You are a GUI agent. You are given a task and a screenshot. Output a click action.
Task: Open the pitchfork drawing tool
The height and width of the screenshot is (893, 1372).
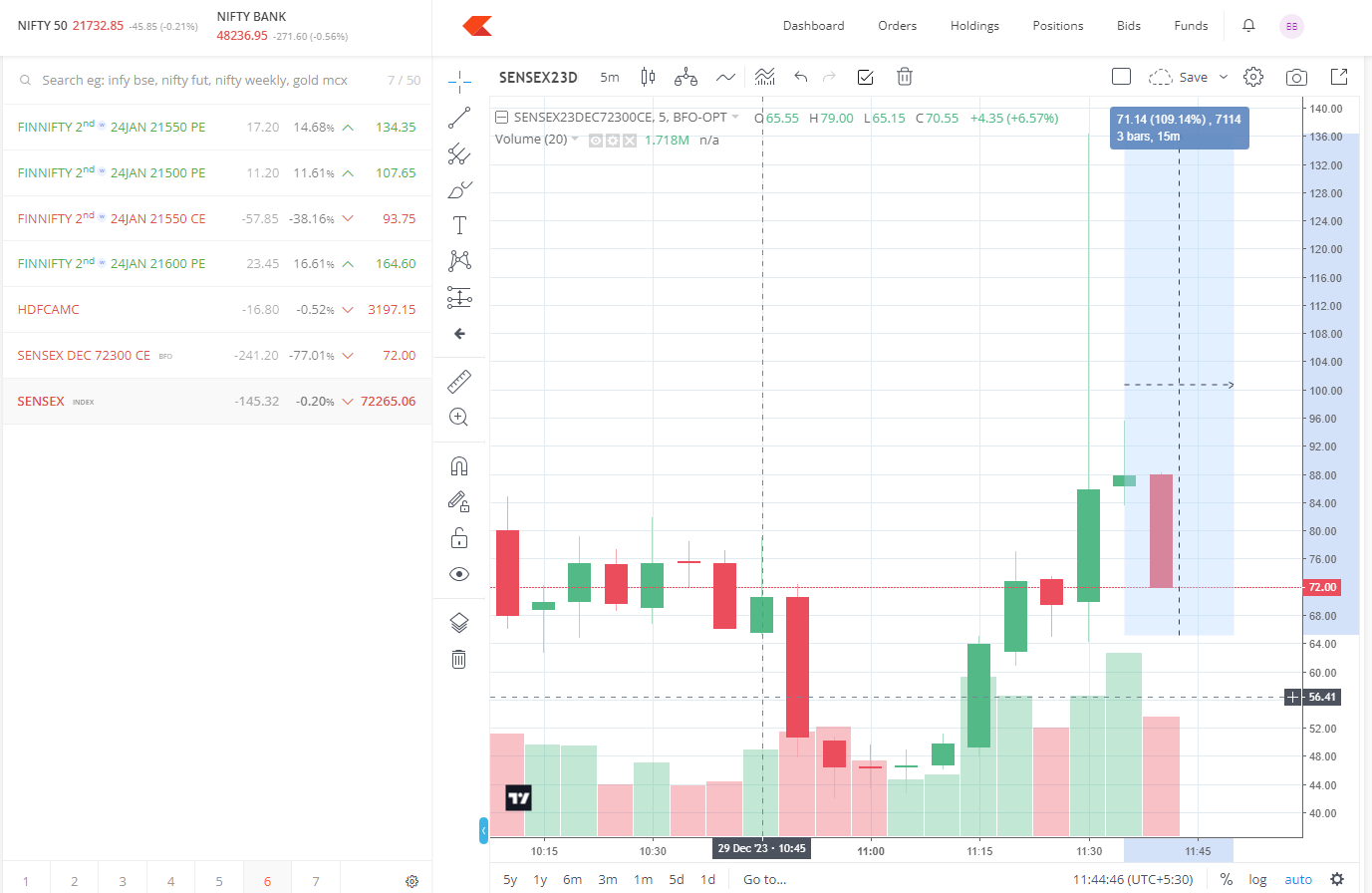pos(459,153)
